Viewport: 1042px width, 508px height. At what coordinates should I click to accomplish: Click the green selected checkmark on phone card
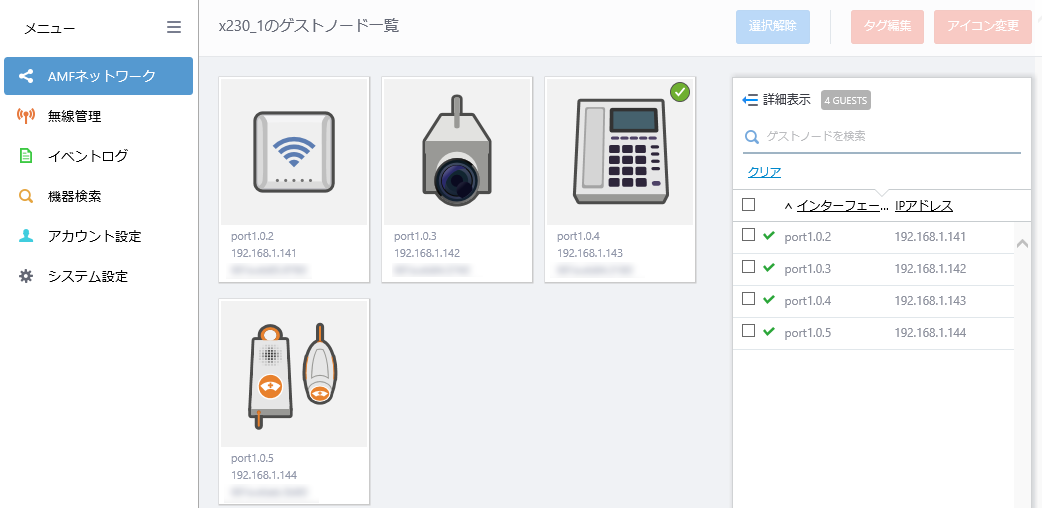[679, 92]
